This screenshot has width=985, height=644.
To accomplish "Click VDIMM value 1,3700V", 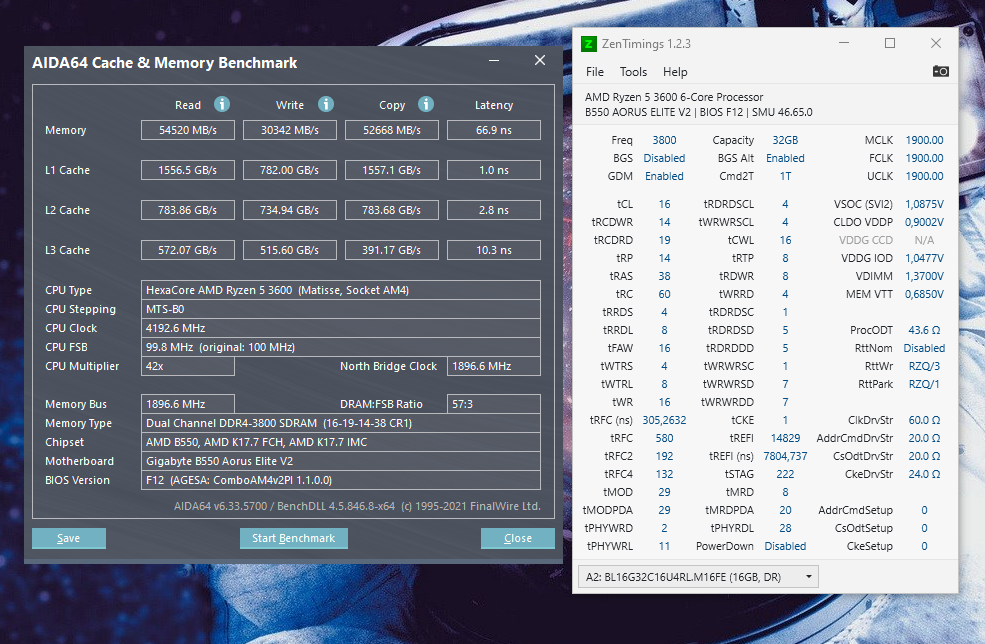I will tap(924, 276).
